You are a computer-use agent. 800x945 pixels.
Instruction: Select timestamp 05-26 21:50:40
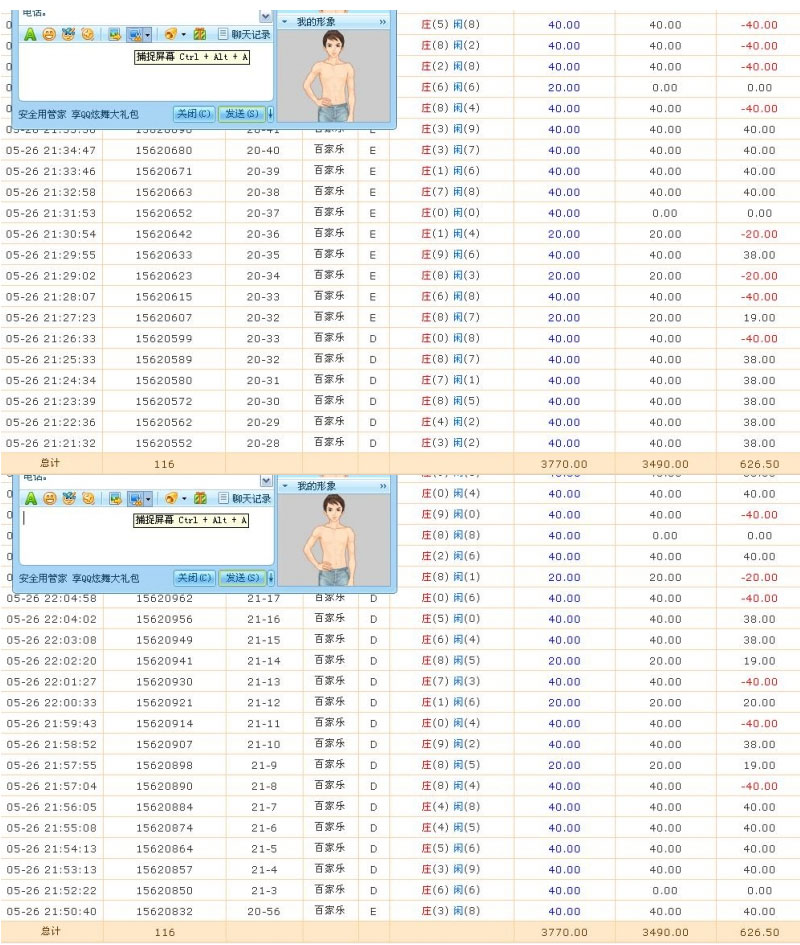[51, 912]
